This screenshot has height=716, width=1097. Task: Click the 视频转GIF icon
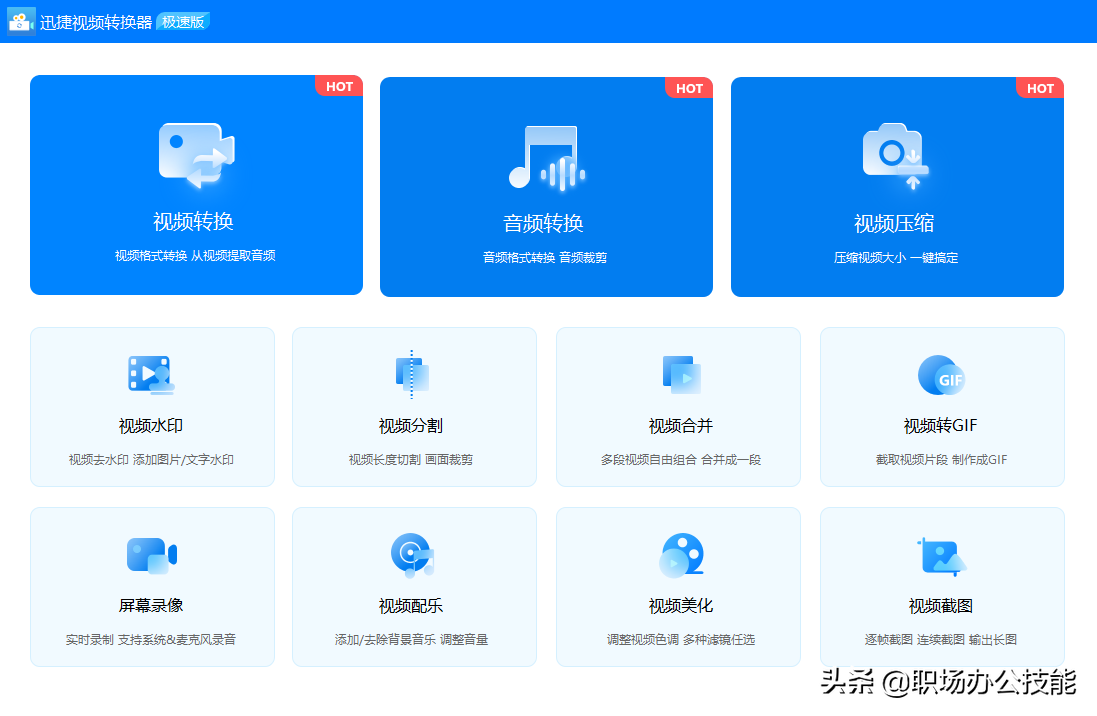(x=942, y=375)
